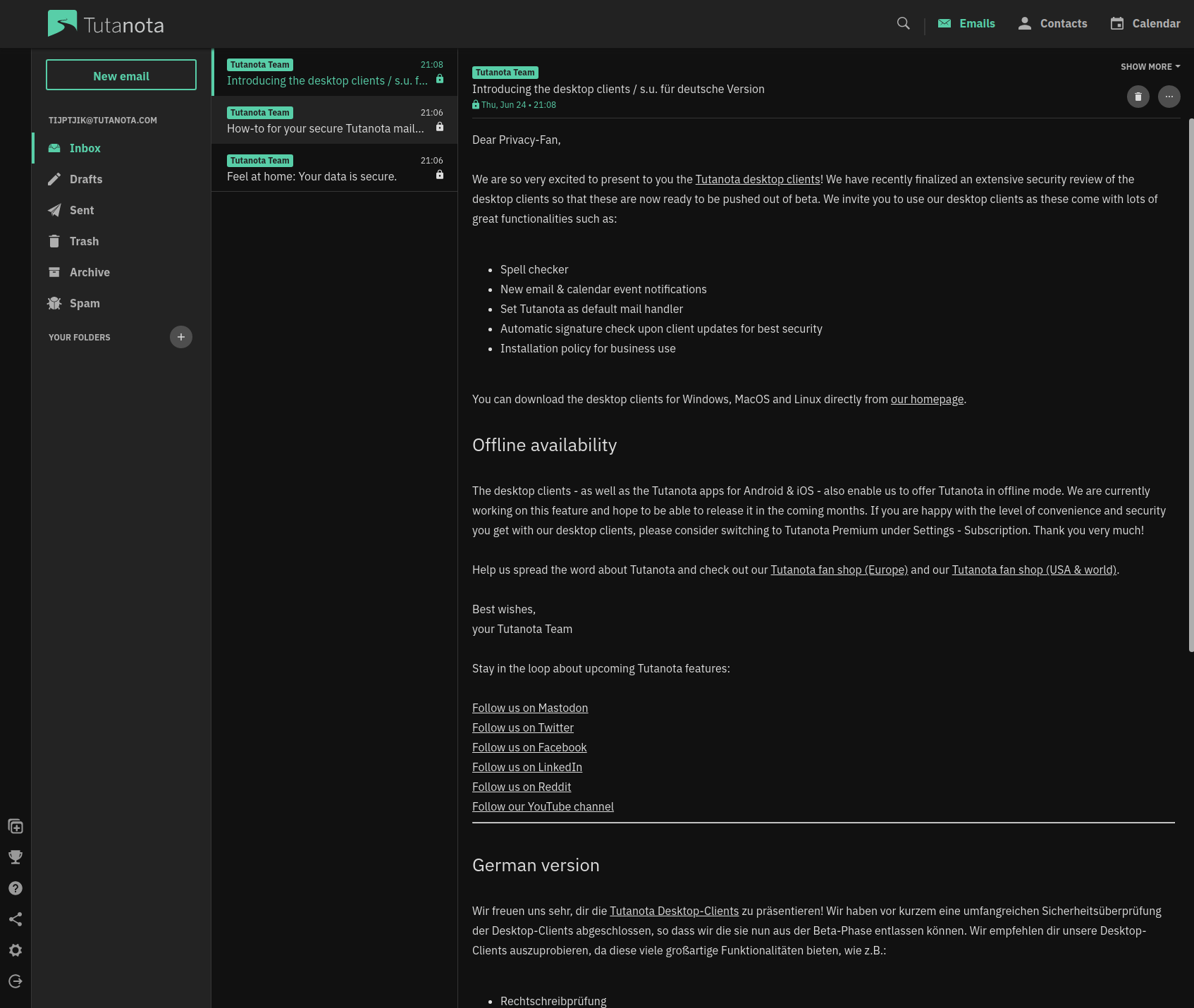
Task: Switch to the Calendar view
Action: [x=1145, y=23]
